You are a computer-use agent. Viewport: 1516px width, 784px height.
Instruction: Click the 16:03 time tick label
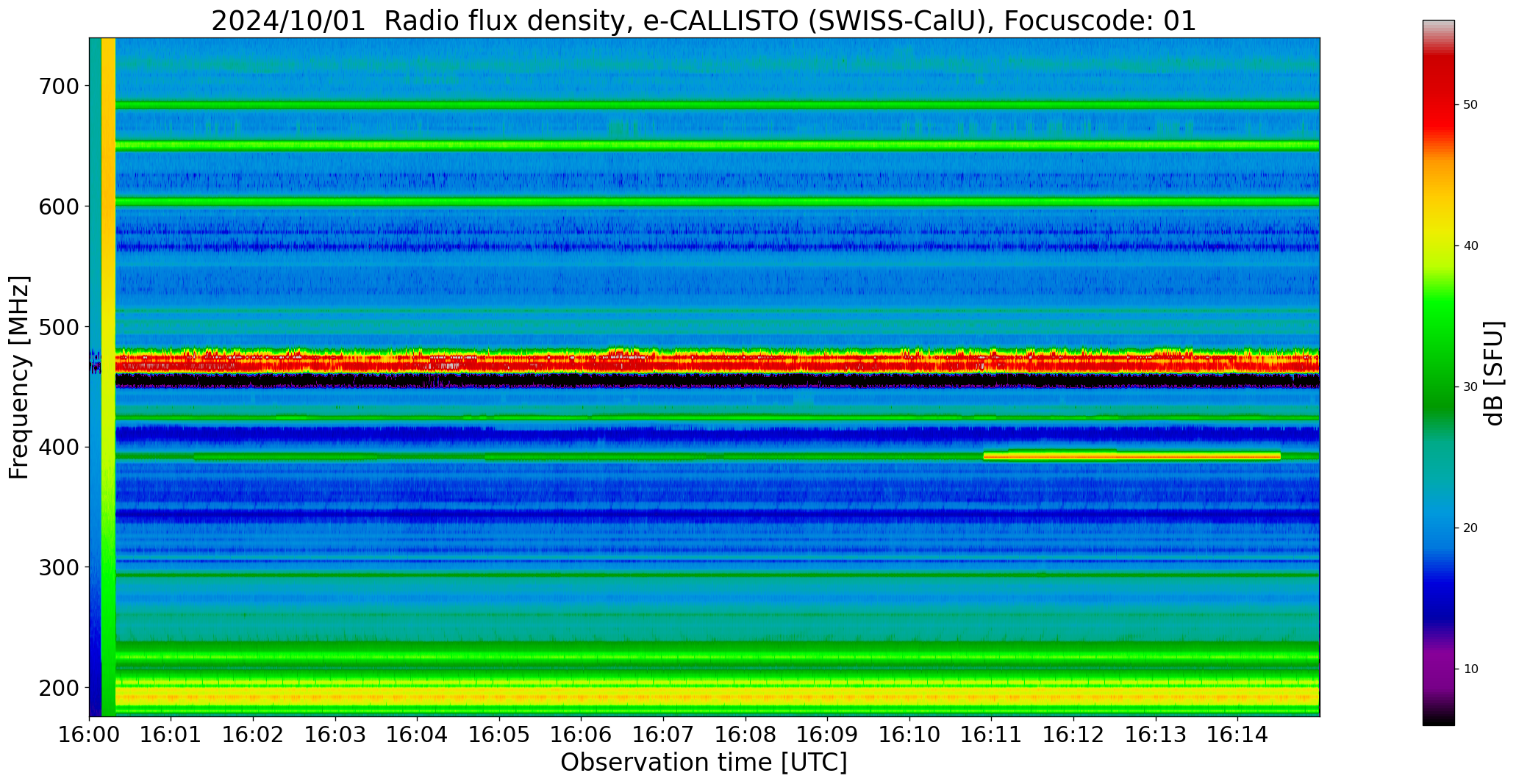click(x=336, y=735)
